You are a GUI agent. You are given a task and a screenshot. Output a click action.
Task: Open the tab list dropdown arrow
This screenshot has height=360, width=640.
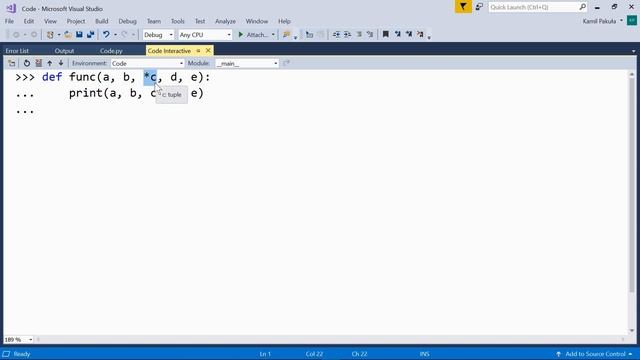click(x=633, y=51)
